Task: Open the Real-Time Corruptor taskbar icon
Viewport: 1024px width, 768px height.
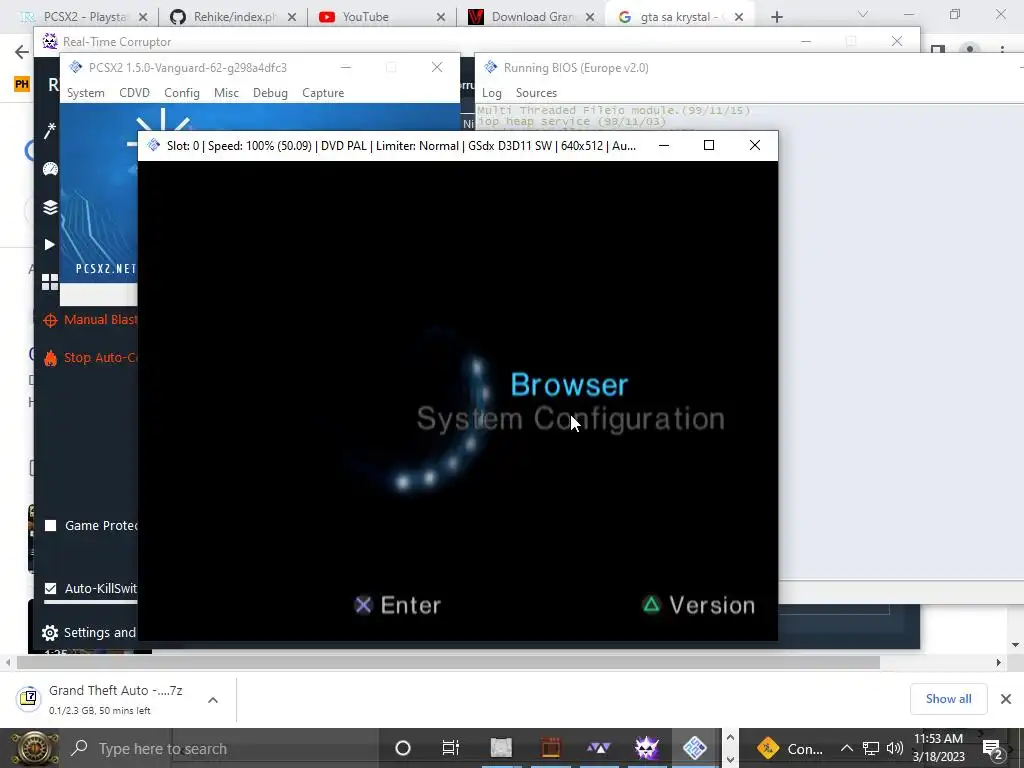Action: click(647, 748)
